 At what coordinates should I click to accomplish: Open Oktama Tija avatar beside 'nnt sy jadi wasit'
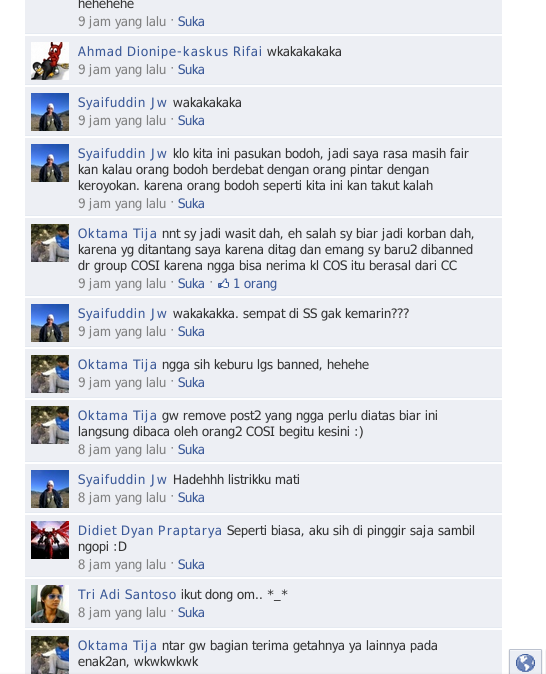tap(50, 243)
